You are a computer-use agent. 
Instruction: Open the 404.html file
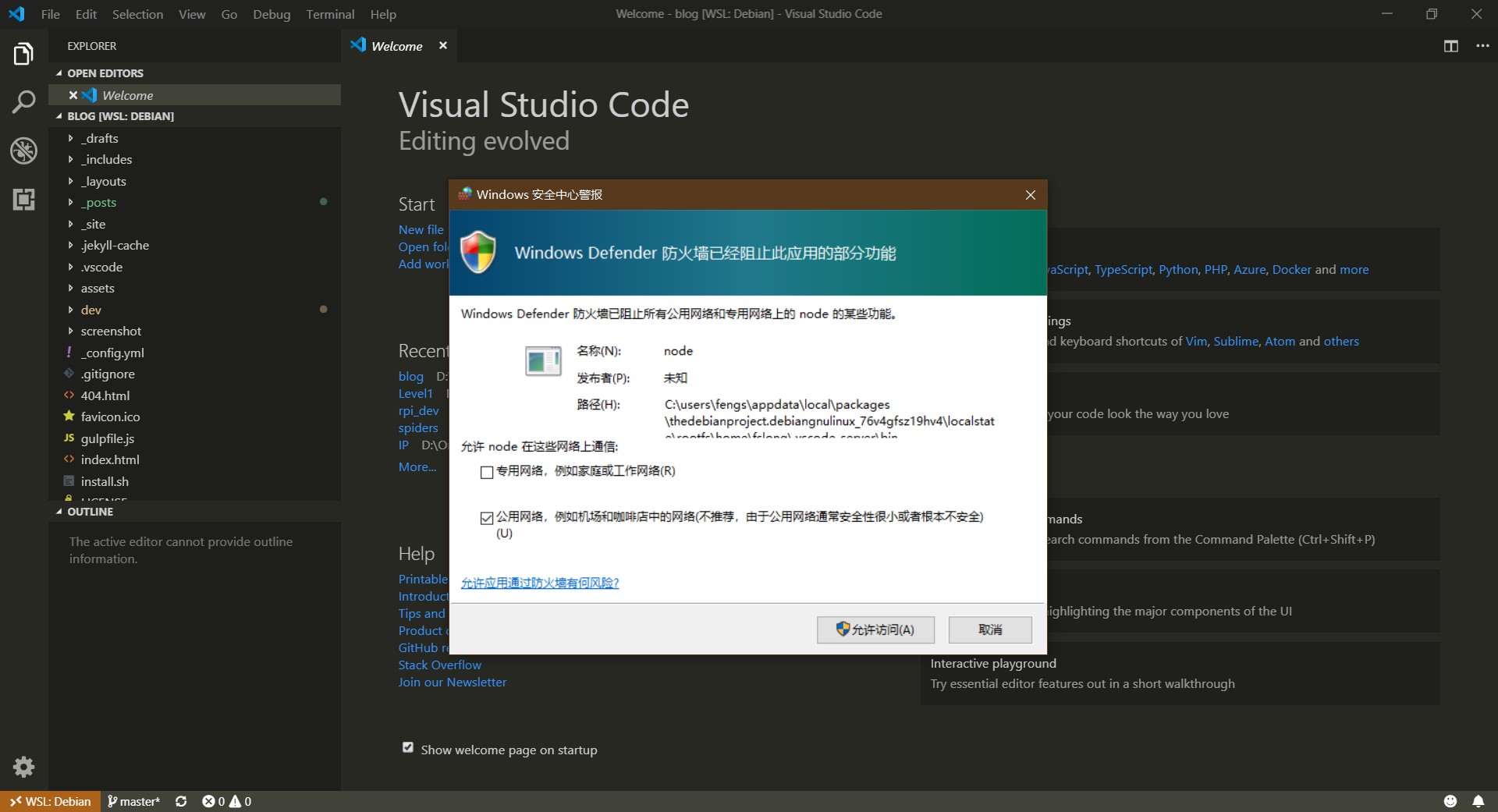(x=105, y=395)
